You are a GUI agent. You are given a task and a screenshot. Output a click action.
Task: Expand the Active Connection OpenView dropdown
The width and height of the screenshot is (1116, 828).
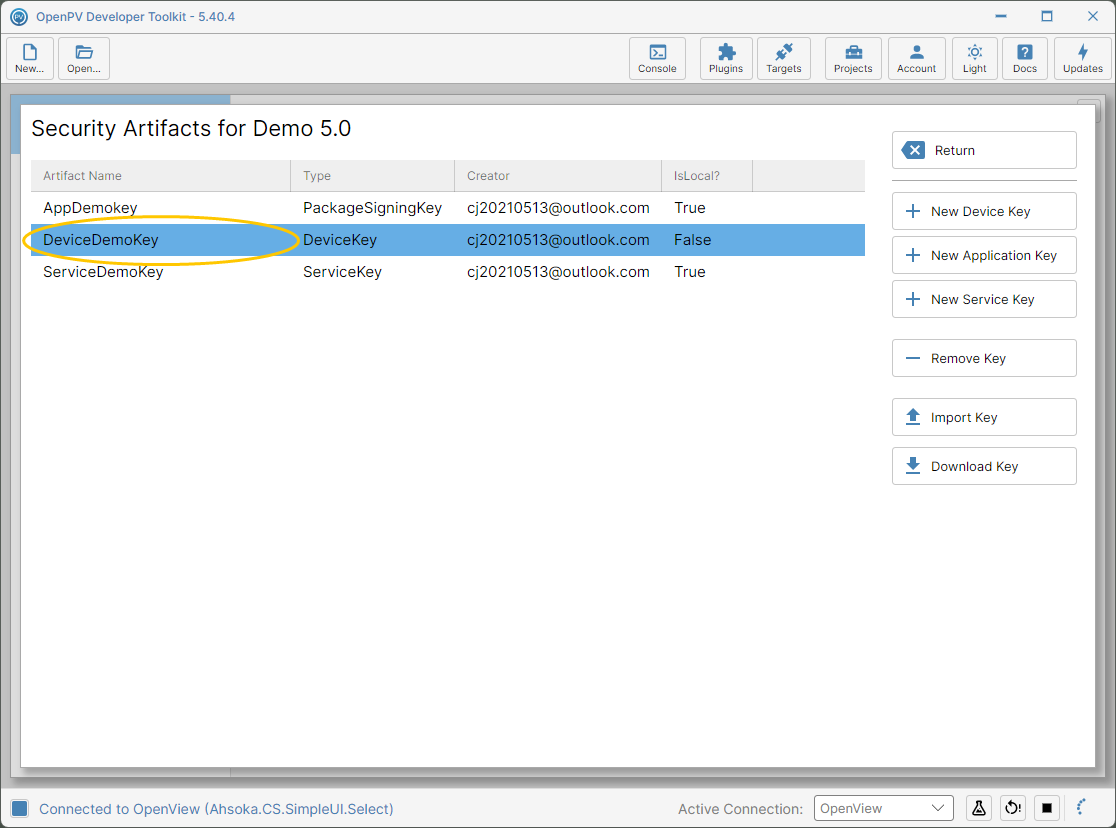(x=883, y=808)
